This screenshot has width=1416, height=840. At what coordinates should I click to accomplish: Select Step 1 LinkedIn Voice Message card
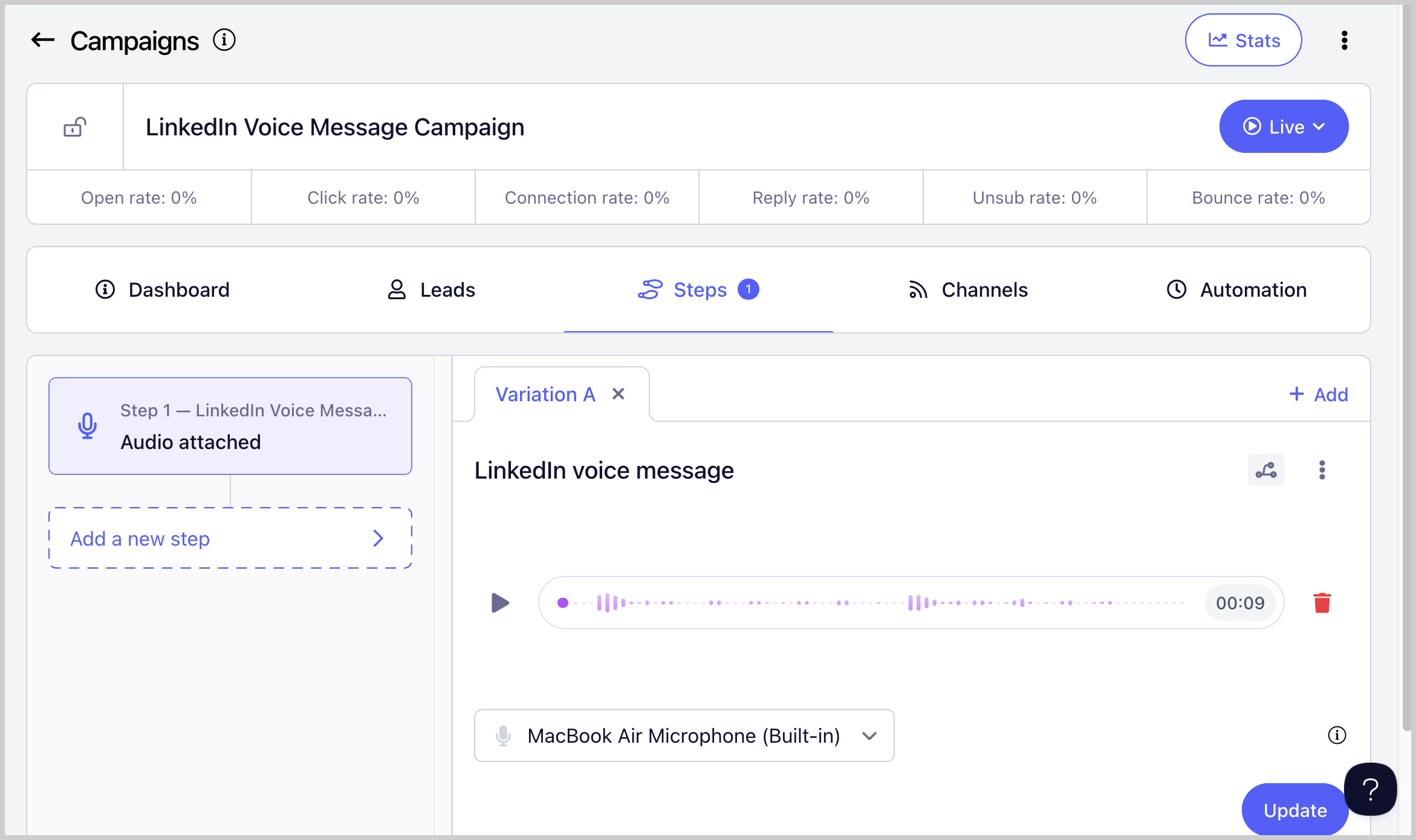[x=230, y=426]
